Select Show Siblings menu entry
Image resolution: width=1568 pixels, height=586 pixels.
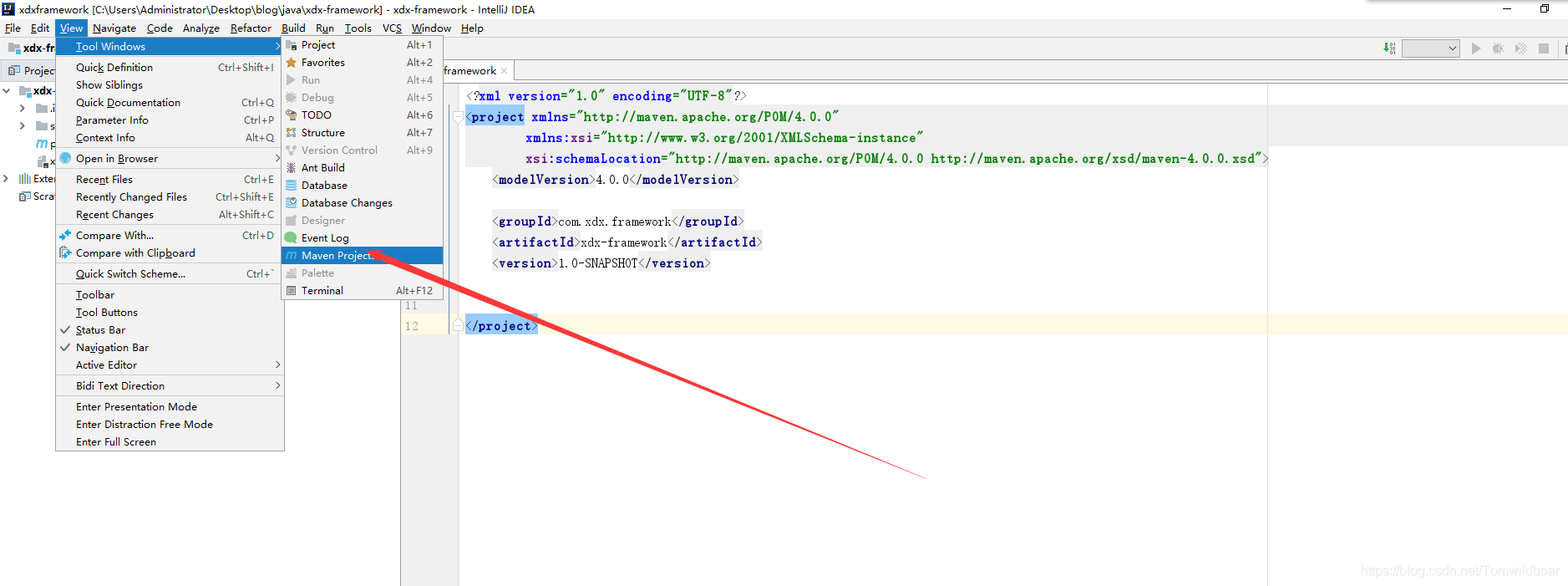(x=170, y=85)
